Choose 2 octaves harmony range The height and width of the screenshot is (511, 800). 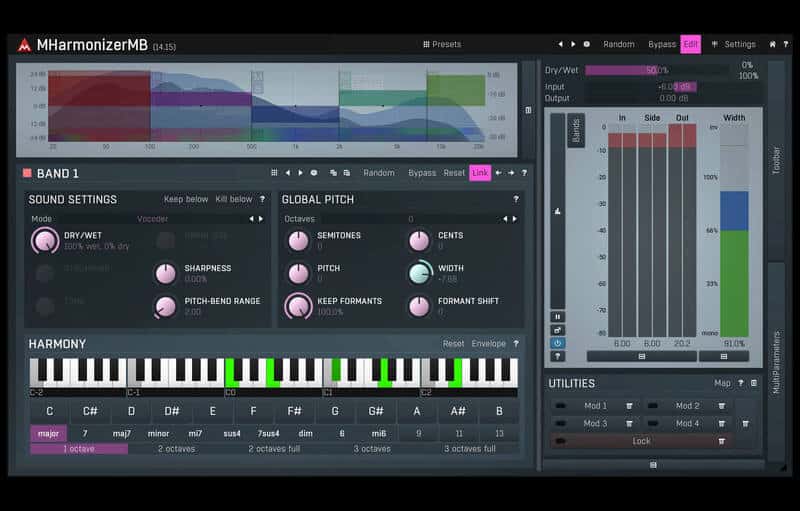177,449
